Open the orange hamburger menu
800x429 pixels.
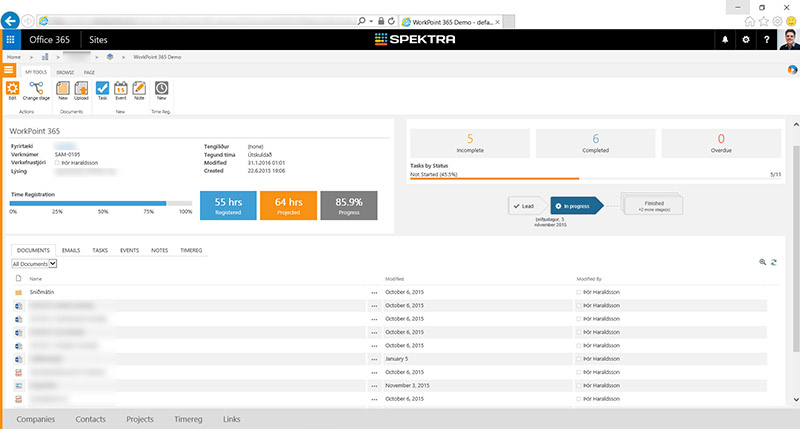(x=9, y=70)
